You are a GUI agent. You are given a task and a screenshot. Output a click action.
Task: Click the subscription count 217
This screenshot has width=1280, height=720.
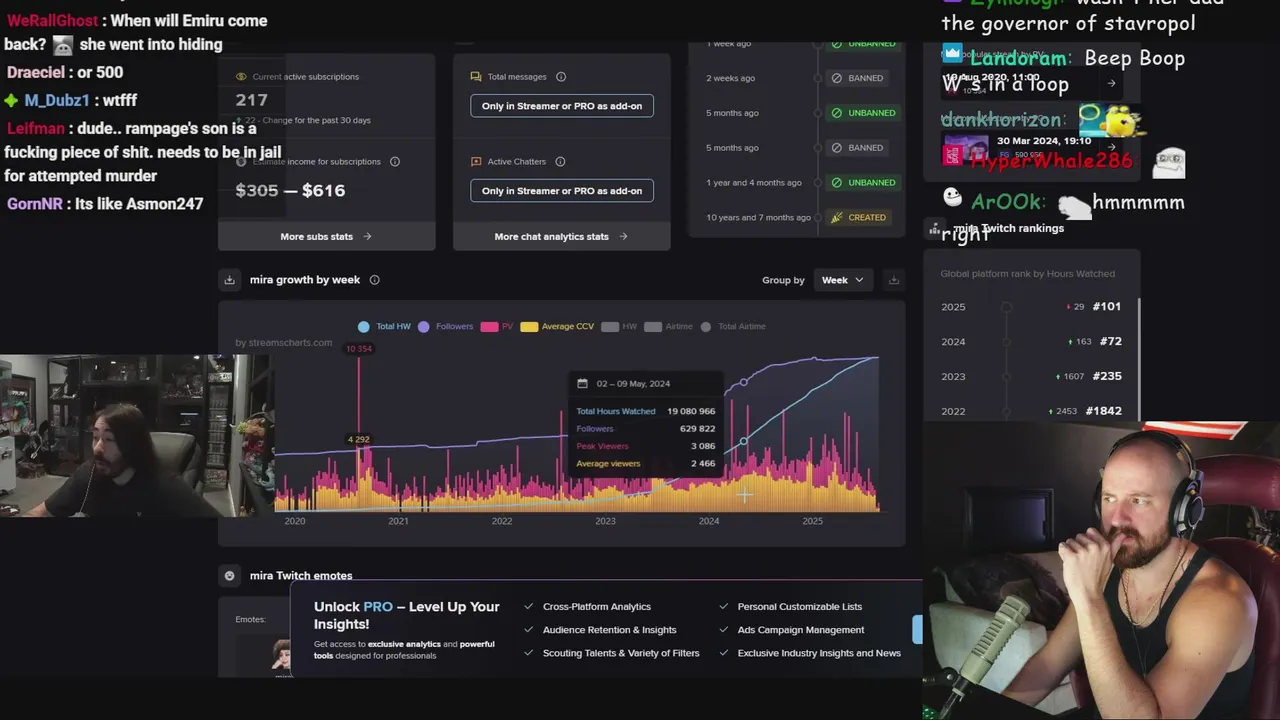tap(252, 100)
